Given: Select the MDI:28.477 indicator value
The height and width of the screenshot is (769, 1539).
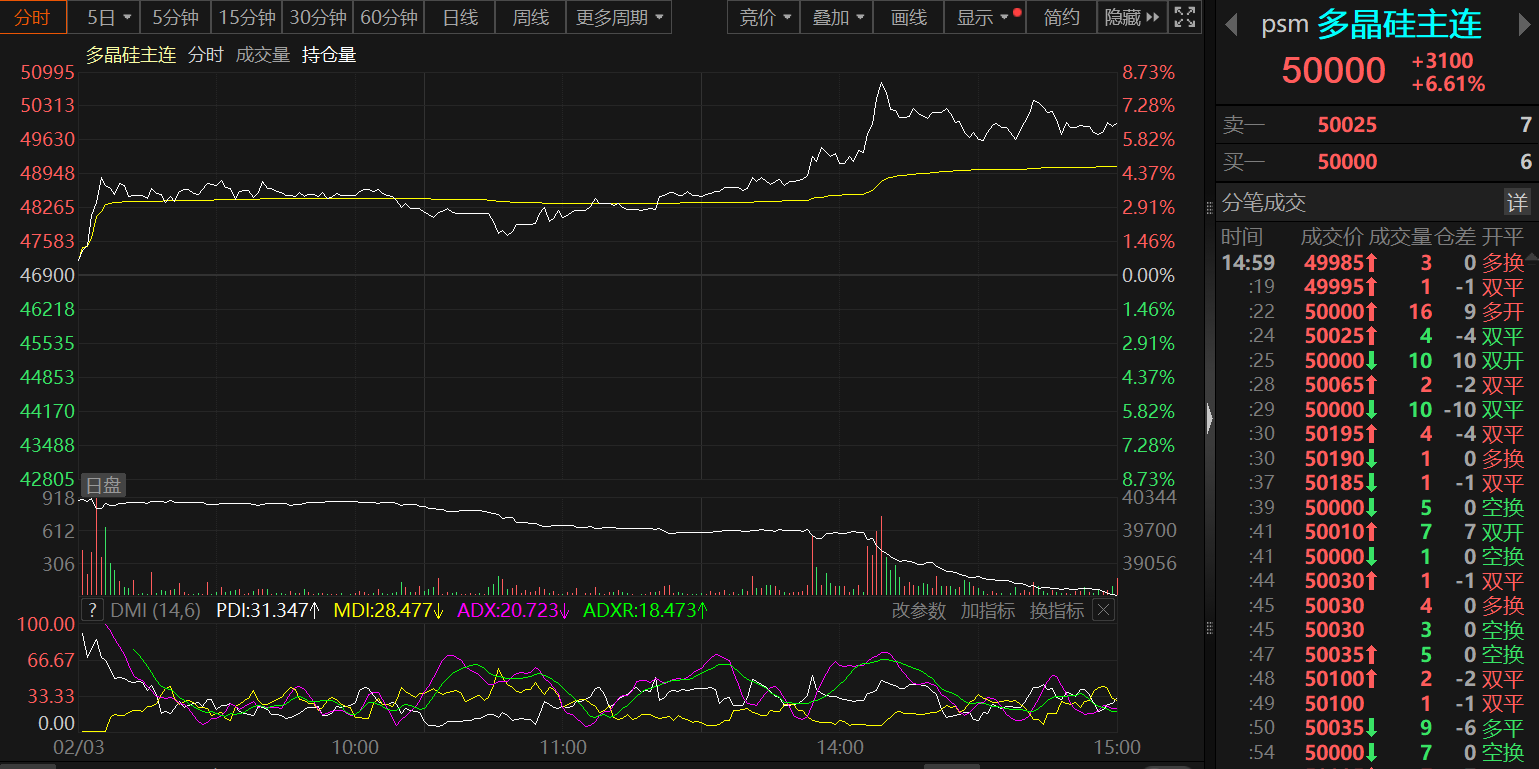Looking at the screenshot, I should pyautogui.click(x=390, y=610).
